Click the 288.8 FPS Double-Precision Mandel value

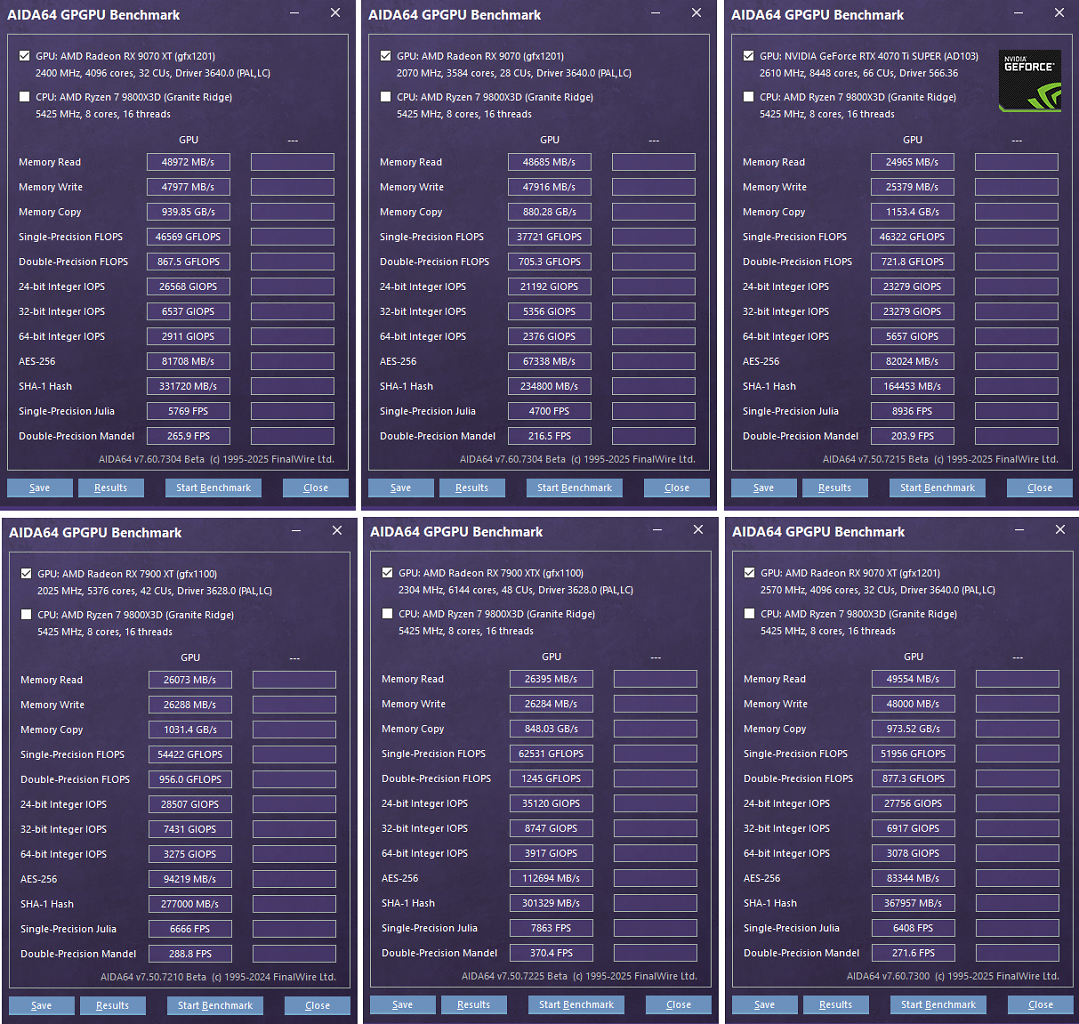[x=190, y=954]
